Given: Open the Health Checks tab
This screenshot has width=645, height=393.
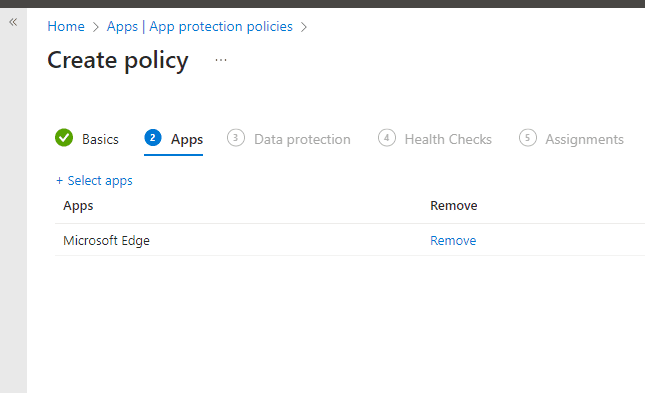Looking at the screenshot, I should click(x=448, y=139).
